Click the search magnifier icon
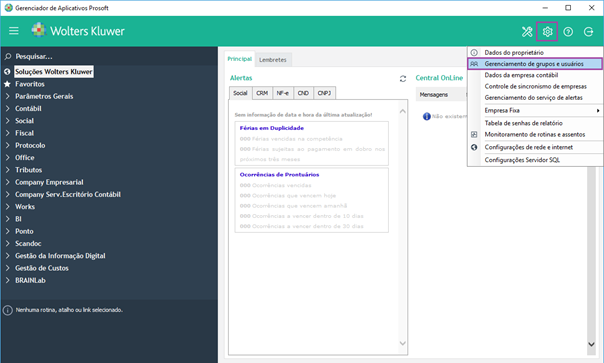 [x=8, y=56]
